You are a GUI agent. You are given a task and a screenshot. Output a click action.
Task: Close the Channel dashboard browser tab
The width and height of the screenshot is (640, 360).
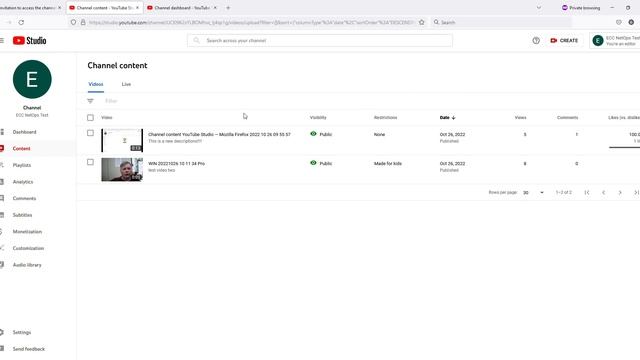215,8
